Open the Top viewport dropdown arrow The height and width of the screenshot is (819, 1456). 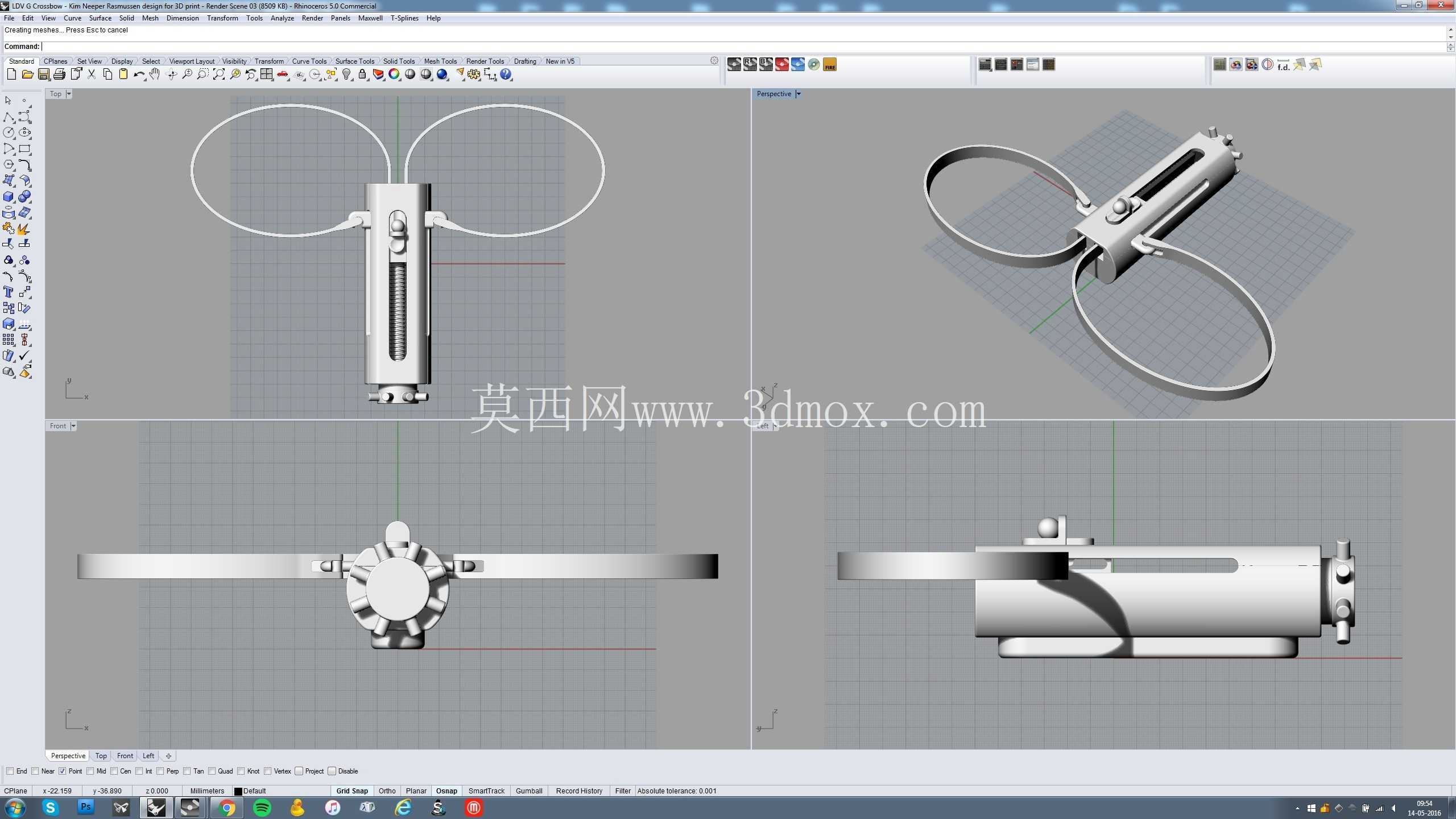click(69, 94)
